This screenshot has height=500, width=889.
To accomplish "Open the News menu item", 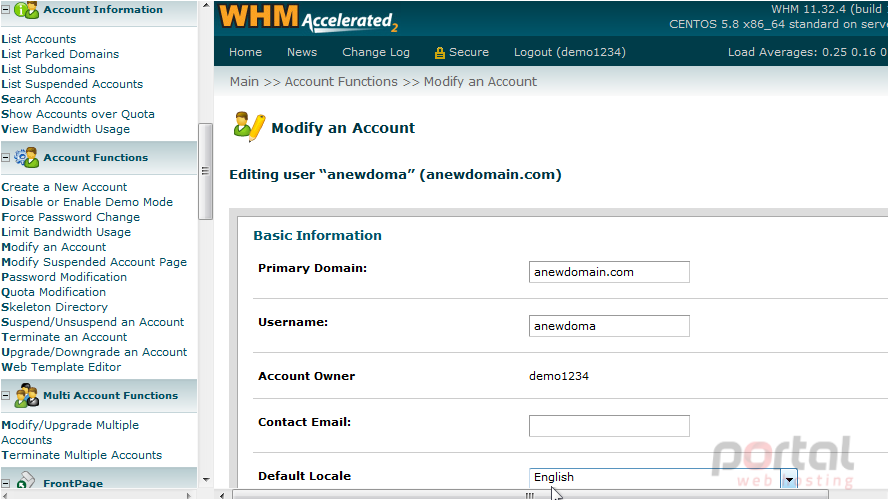I will pos(302,52).
